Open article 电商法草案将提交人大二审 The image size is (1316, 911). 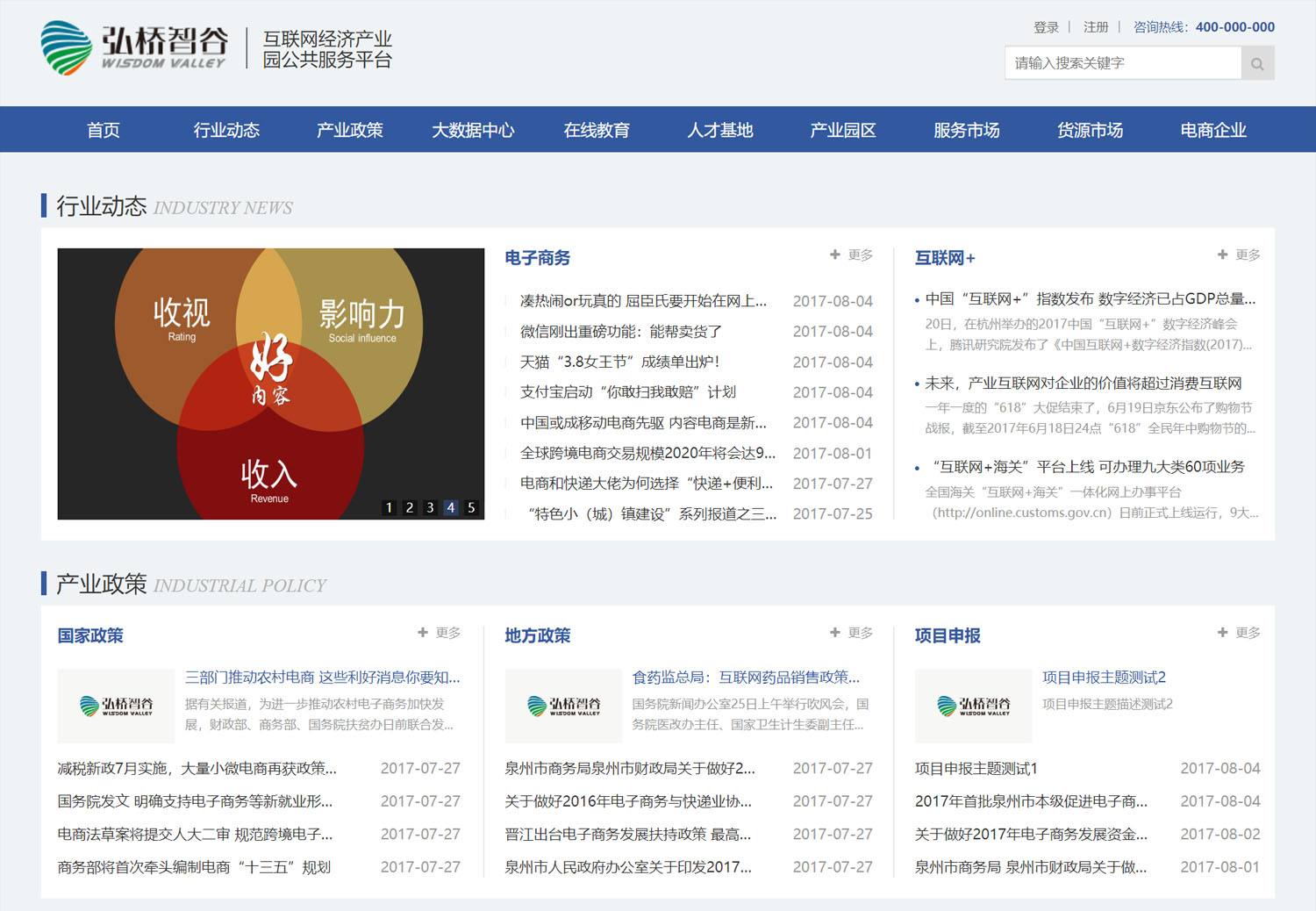pyautogui.click(x=195, y=835)
